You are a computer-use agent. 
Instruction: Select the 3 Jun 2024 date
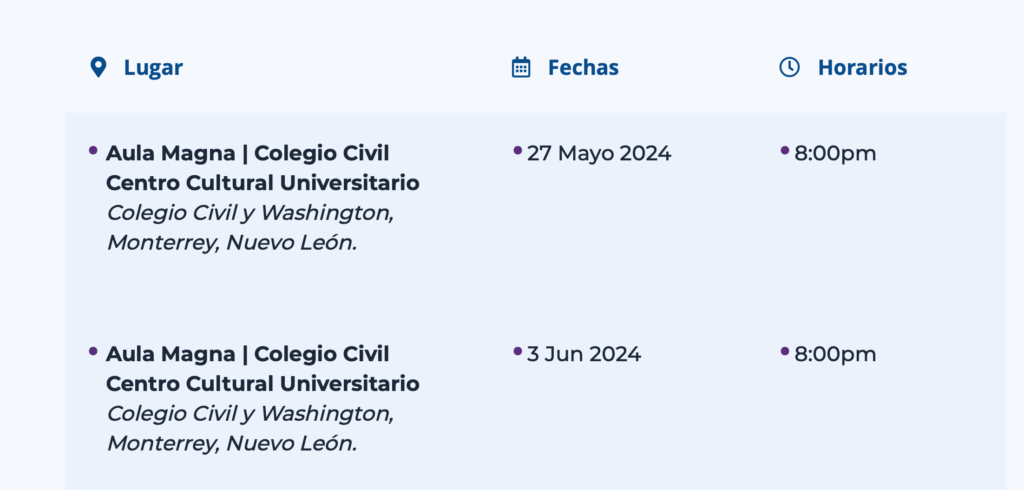584,355
